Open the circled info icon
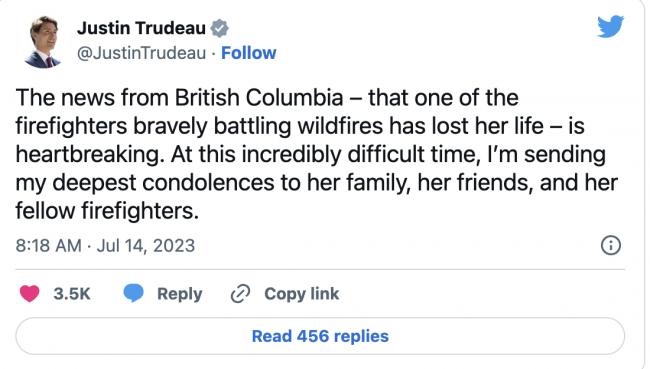The image size is (650, 369). (x=611, y=245)
